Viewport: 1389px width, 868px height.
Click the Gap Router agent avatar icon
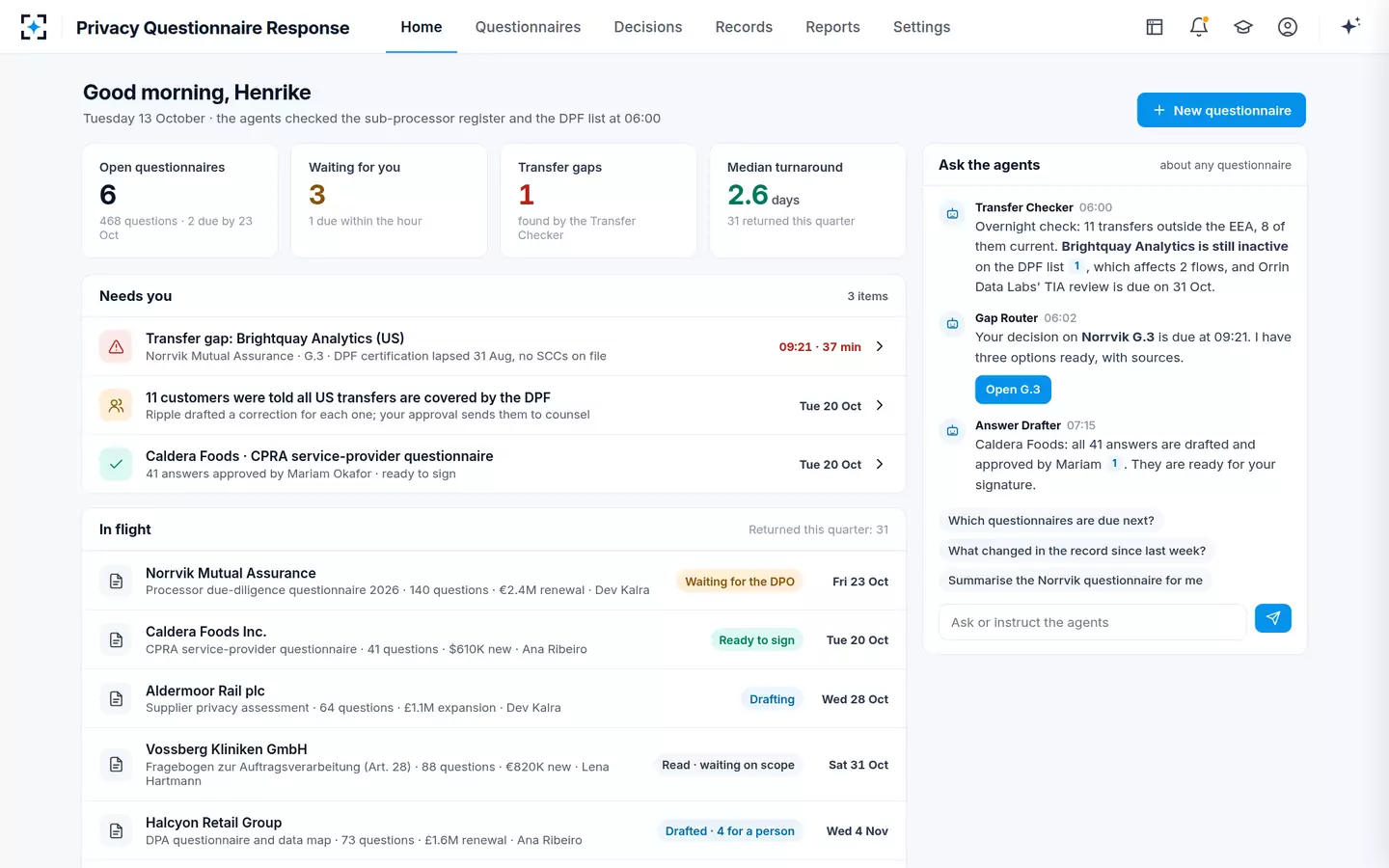(x=952, y=324)
